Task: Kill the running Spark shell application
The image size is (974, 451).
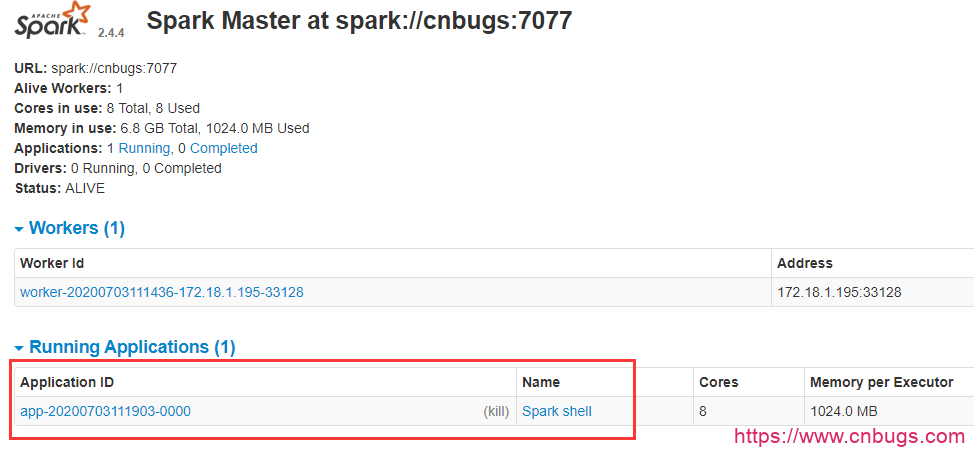Action: (x=495, y=411)
